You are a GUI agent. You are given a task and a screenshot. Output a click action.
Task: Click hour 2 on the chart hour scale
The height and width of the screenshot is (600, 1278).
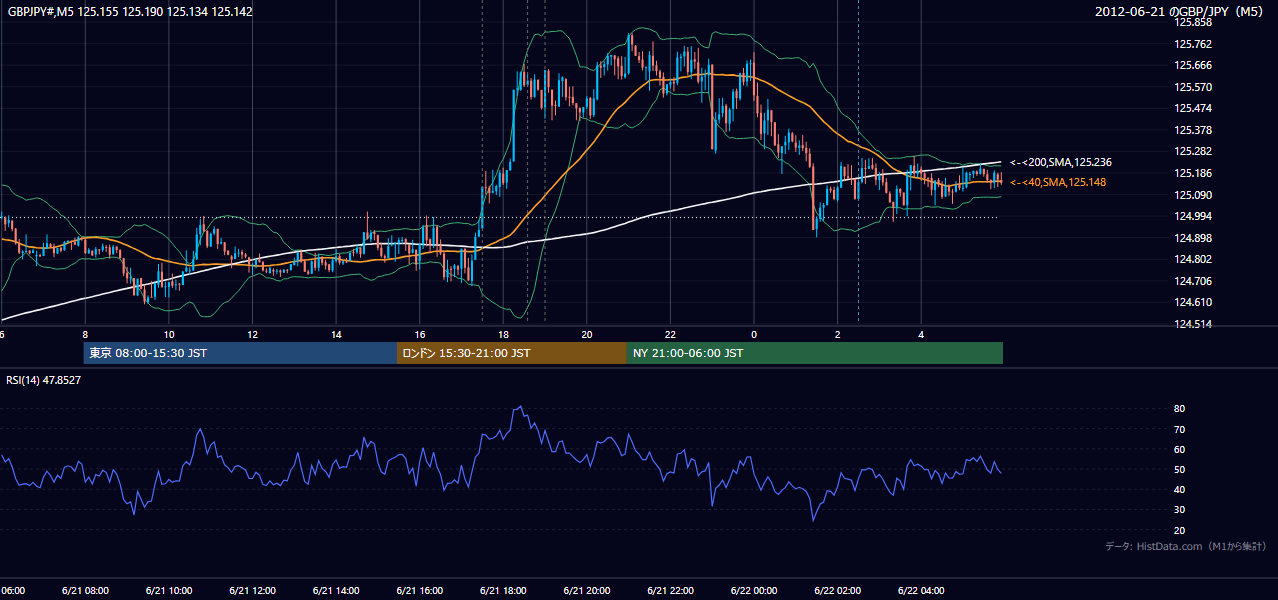(x=838, y=334)
